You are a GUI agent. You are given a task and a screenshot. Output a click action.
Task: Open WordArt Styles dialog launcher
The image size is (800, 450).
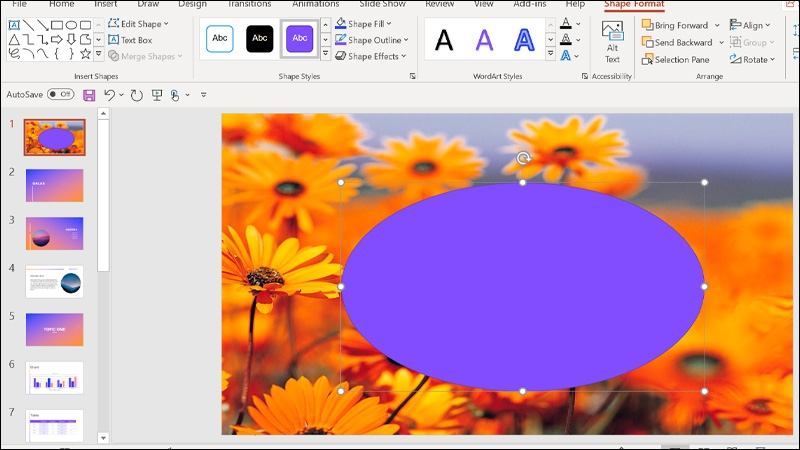coord(585,77)
